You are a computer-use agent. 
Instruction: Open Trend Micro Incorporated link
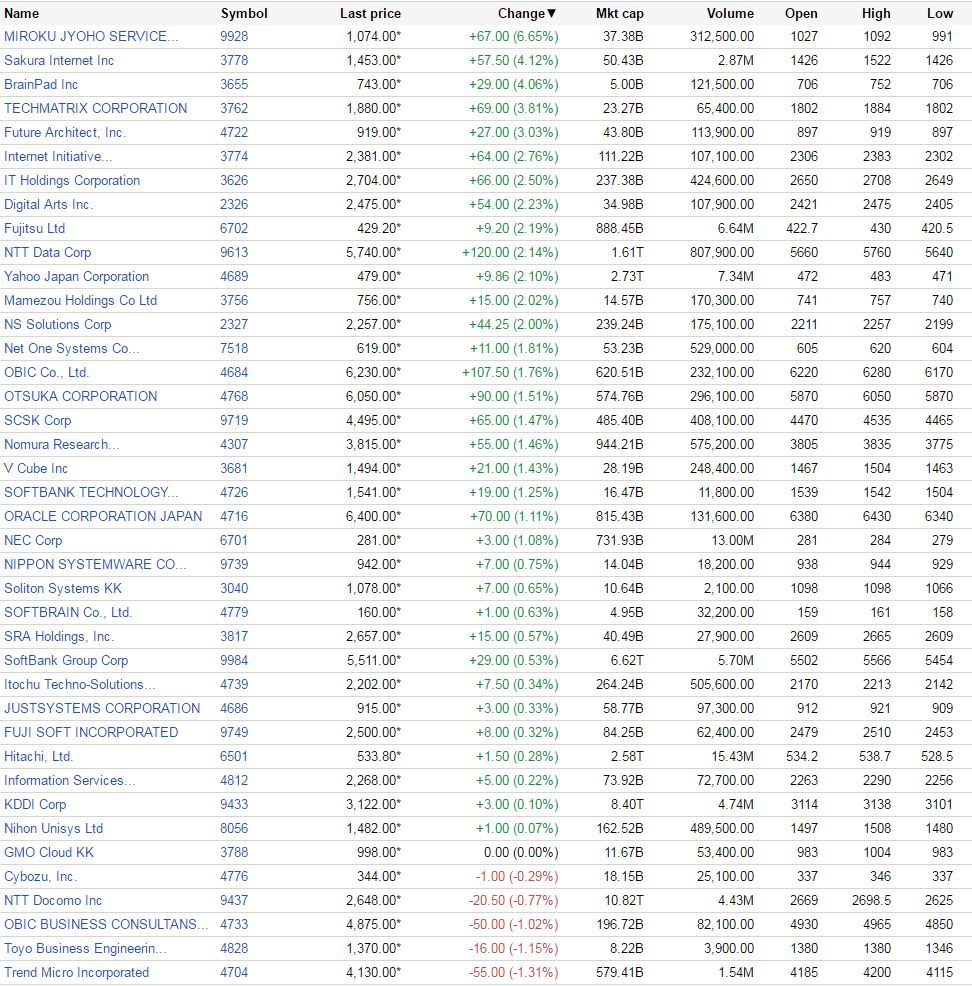click(77, 972)
